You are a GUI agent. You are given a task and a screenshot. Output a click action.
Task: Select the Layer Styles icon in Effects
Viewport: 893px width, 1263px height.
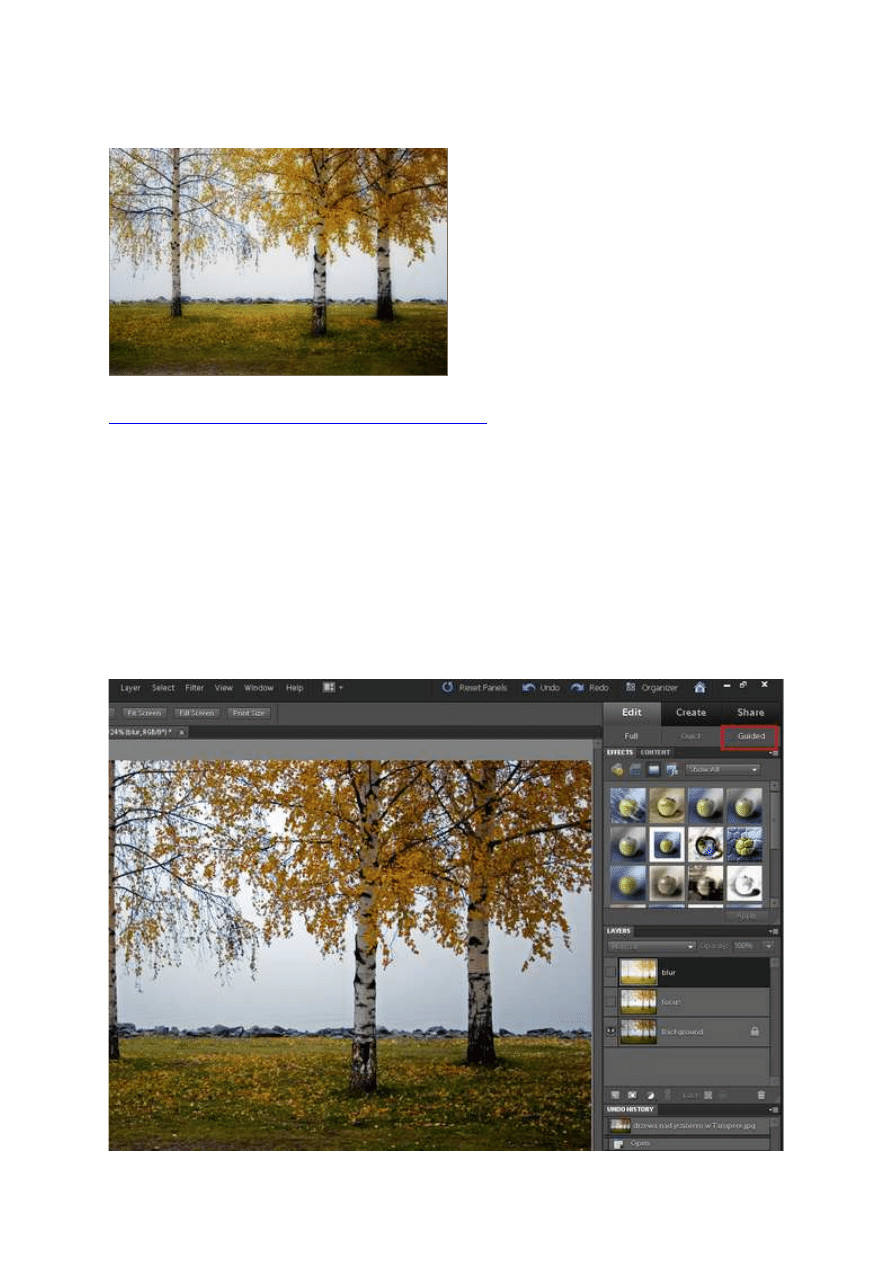coord(635,769)
